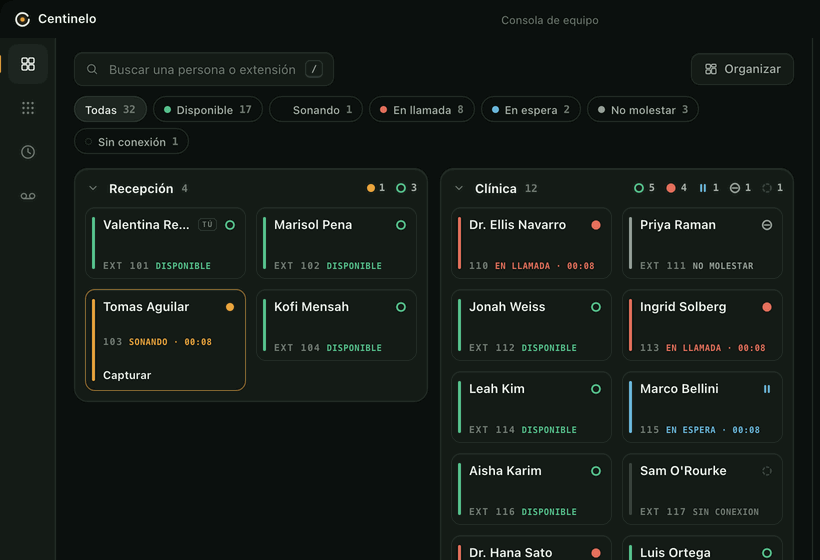Click EXT 101 DISPONIBLE text
The height and width of the screenshot is (560, 820).
tap(157, 266)
